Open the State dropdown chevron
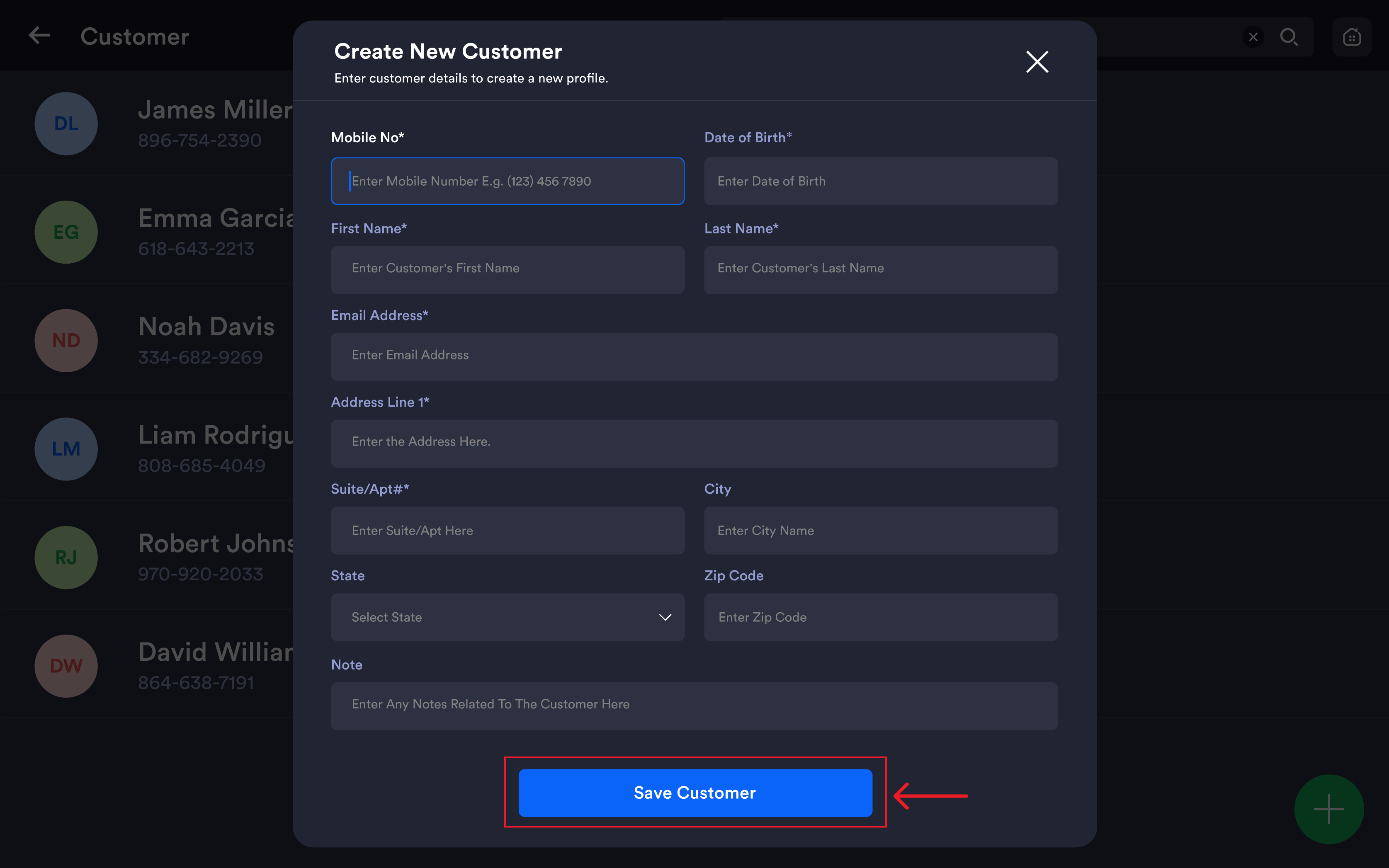 665,618
